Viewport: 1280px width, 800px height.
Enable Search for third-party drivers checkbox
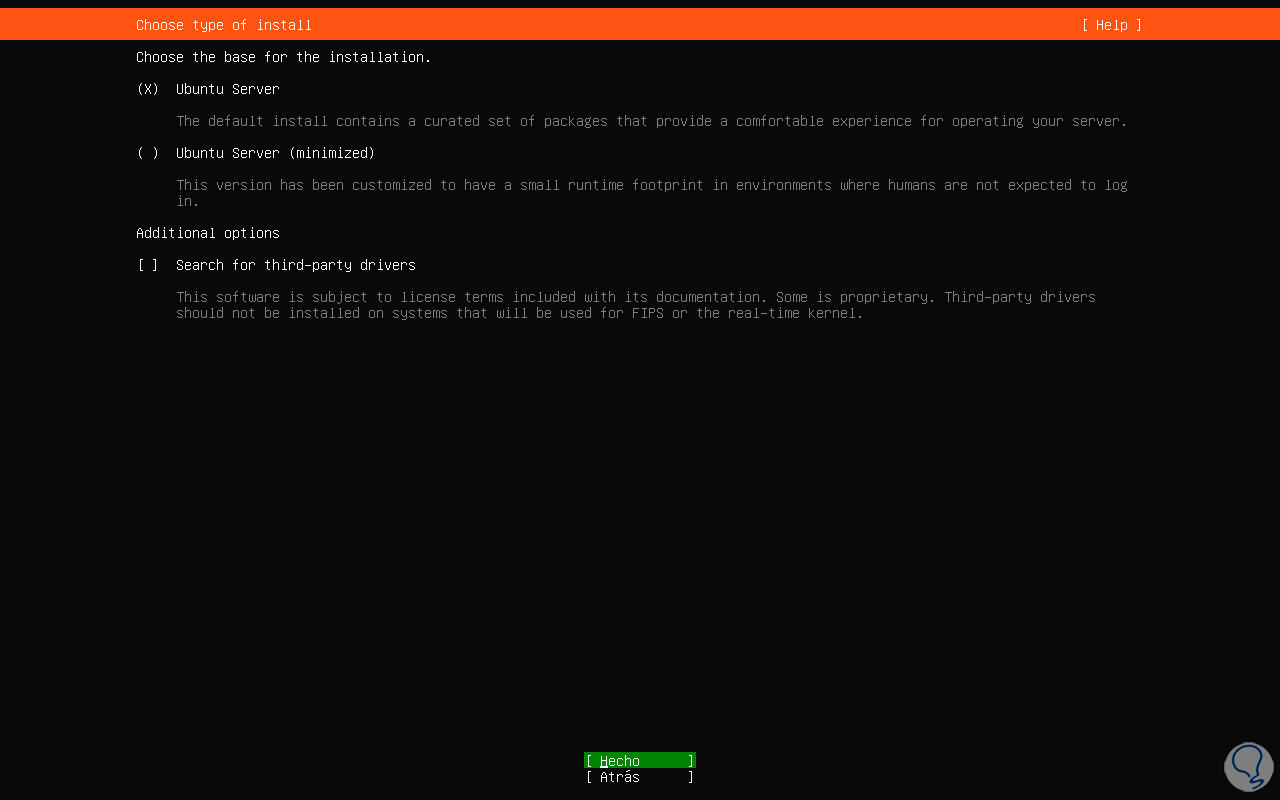pos(148,265)
